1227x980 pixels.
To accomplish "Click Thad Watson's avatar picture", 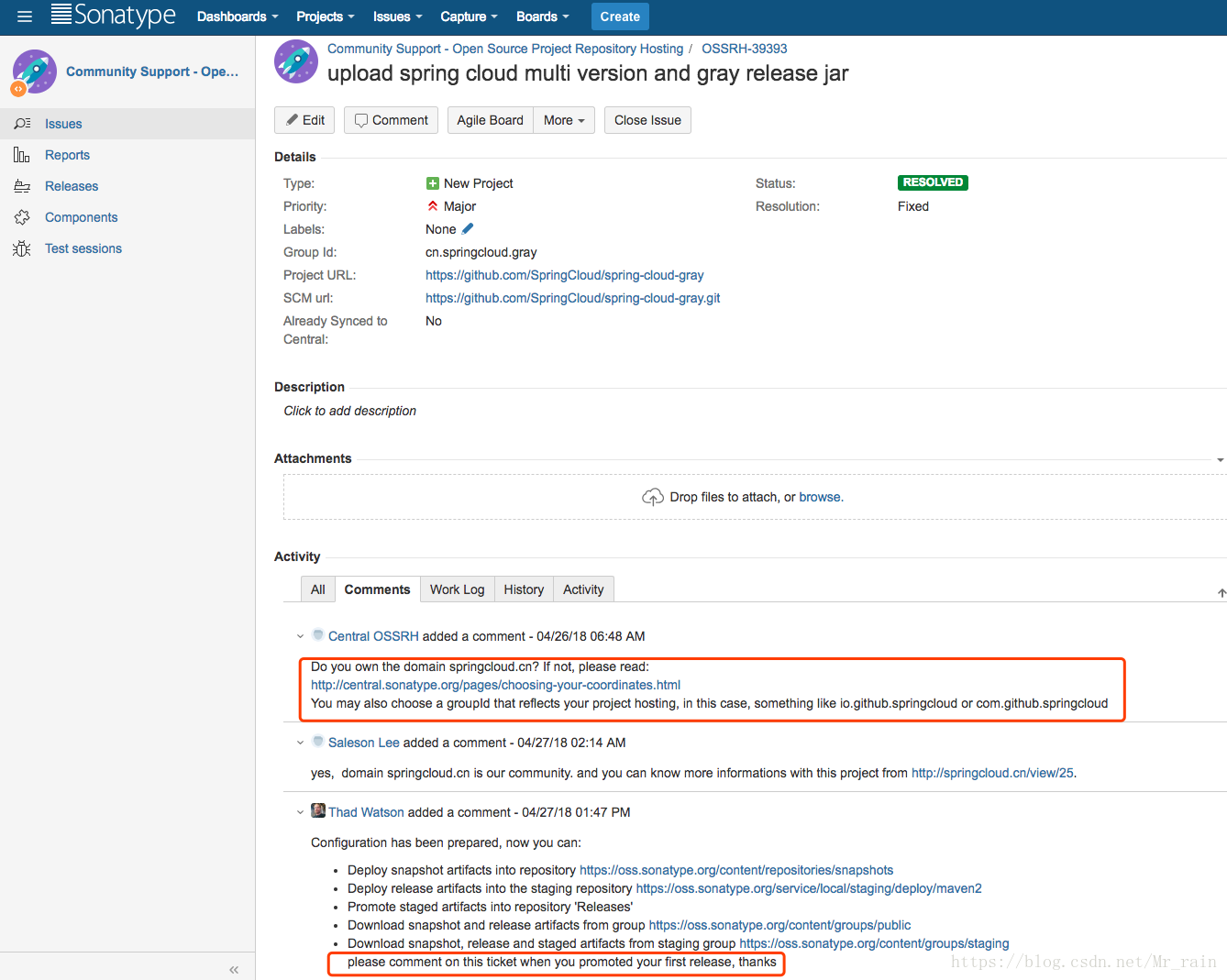I will tap(318, 810).
